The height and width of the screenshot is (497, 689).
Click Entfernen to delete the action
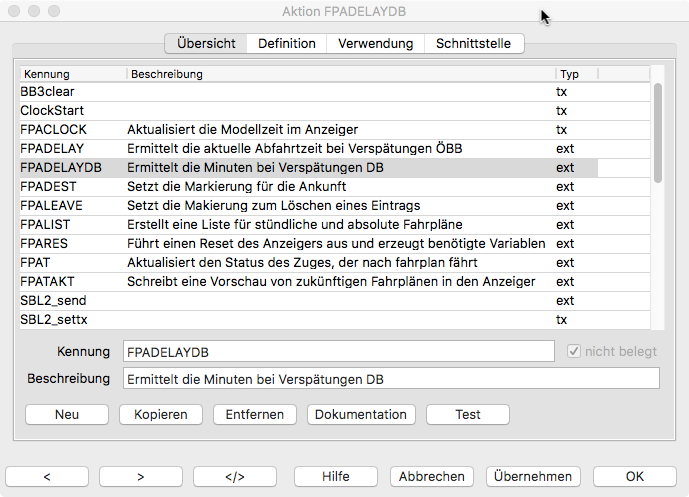click(255, 414)
